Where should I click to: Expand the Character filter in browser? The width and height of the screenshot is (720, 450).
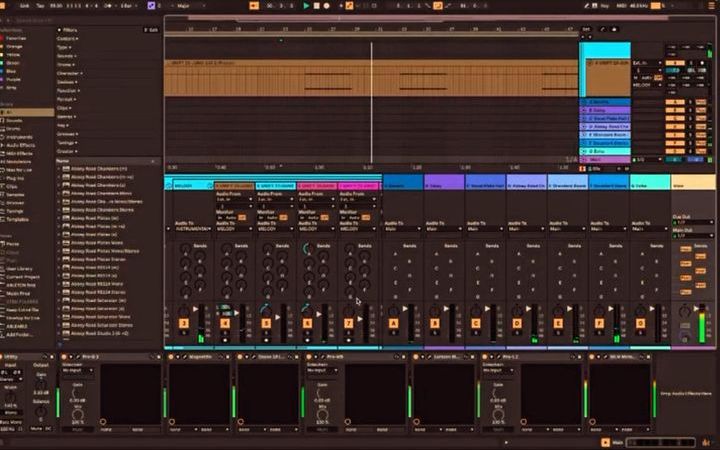click(69, 73)
